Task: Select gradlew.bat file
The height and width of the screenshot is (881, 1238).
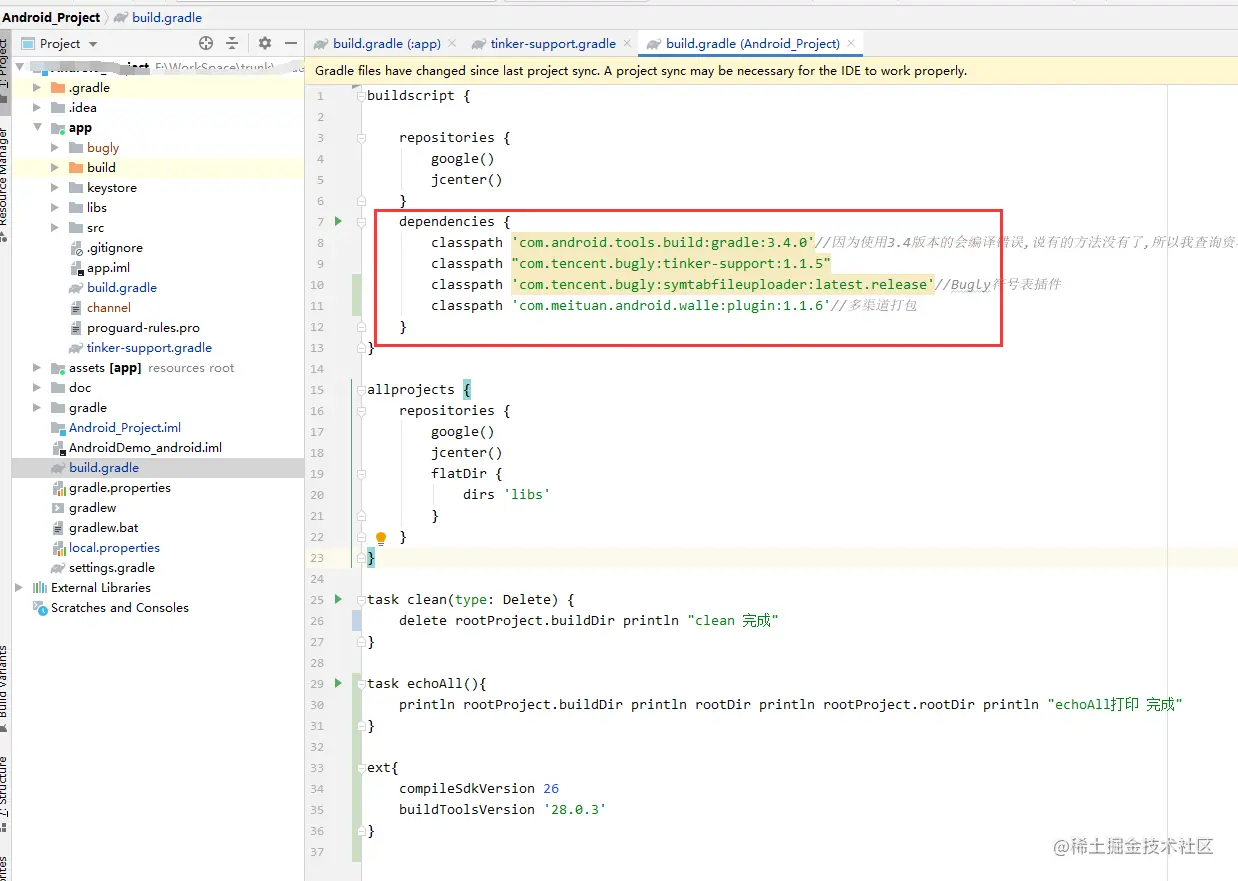Action: pos(103,528)
